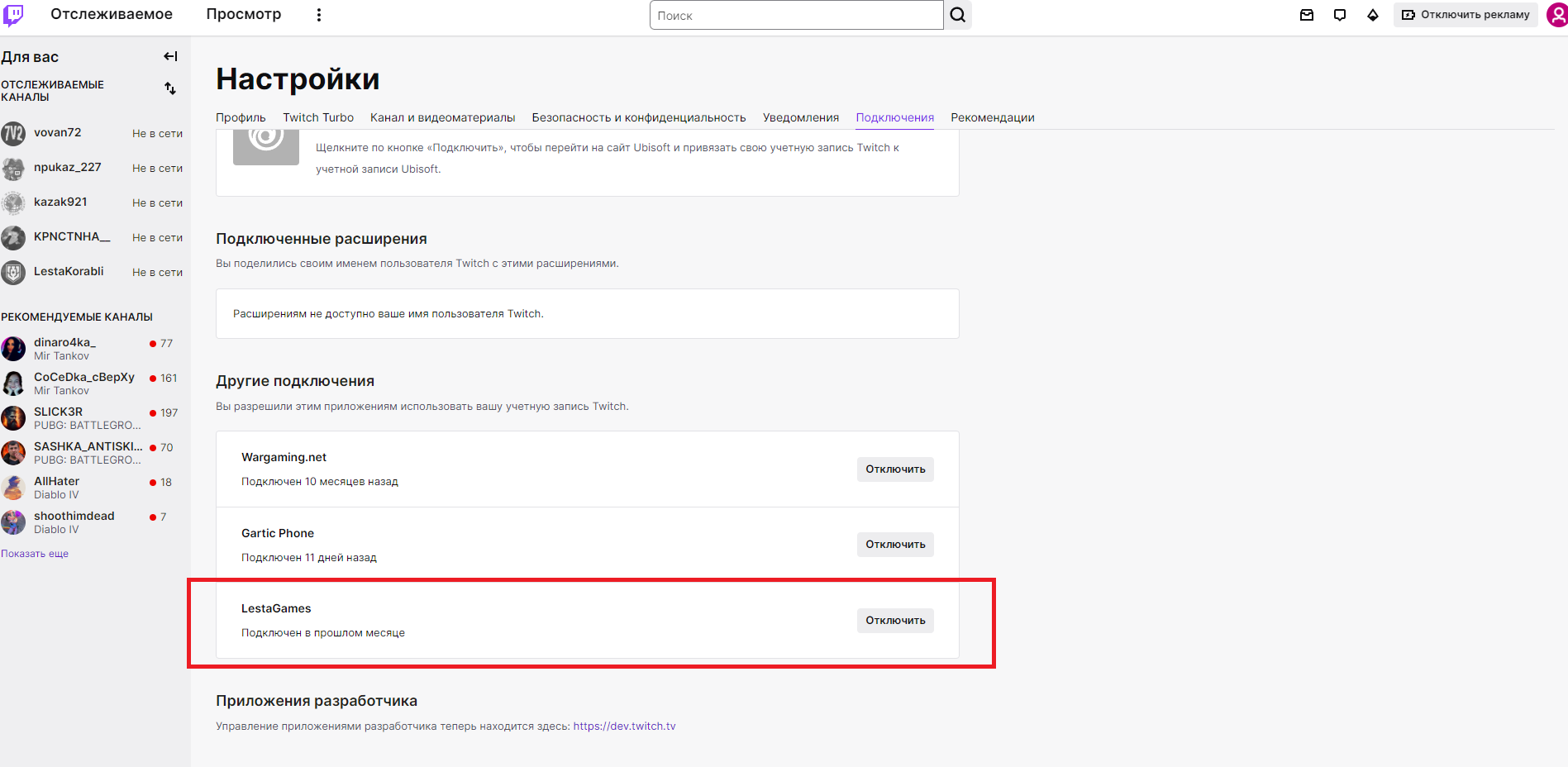Open the npukaz_227 channel name
The height and width of the screenshot is (767, 1568).
point(68,167)
